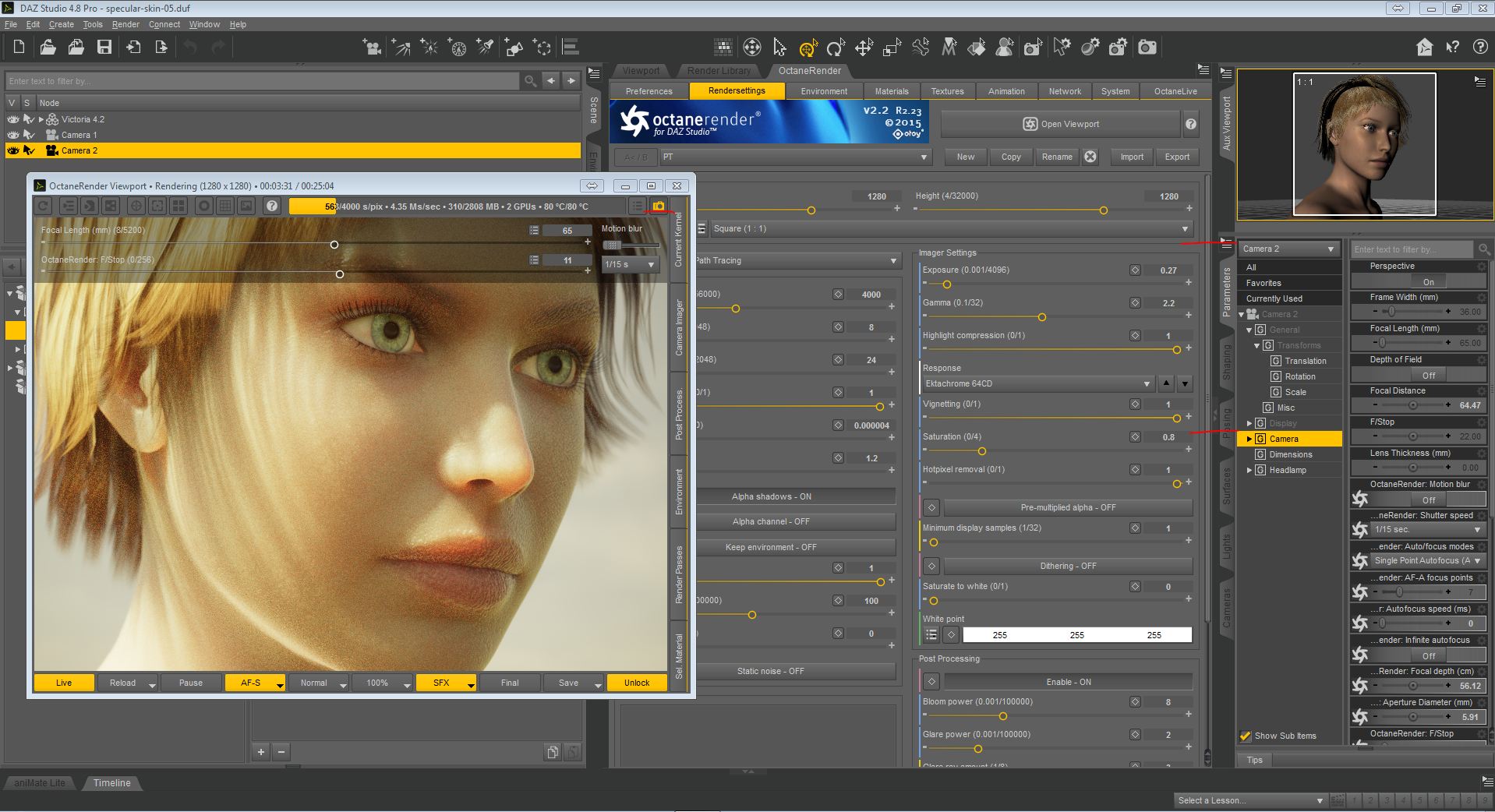Click the delete preset X icon next to Rename

[1090, 157]
